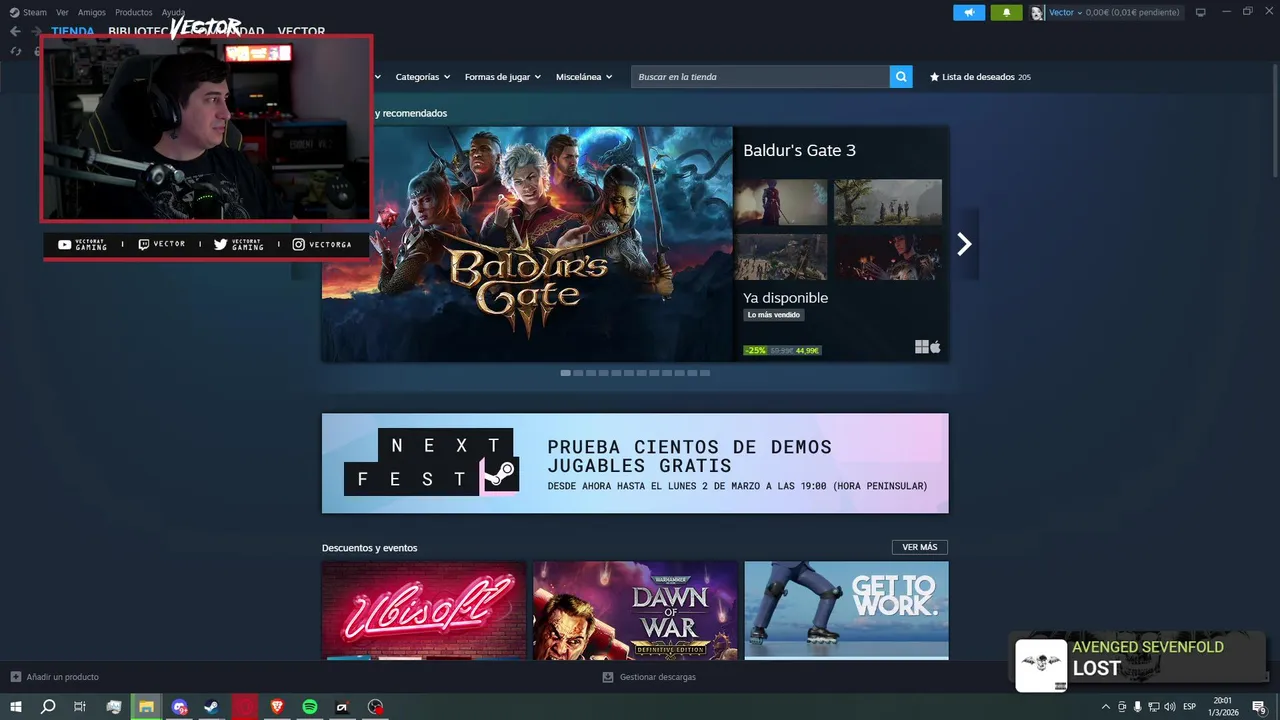1280x720 pixels.
Task: Go back with the navigation arrow
Action: coord(15,31)
